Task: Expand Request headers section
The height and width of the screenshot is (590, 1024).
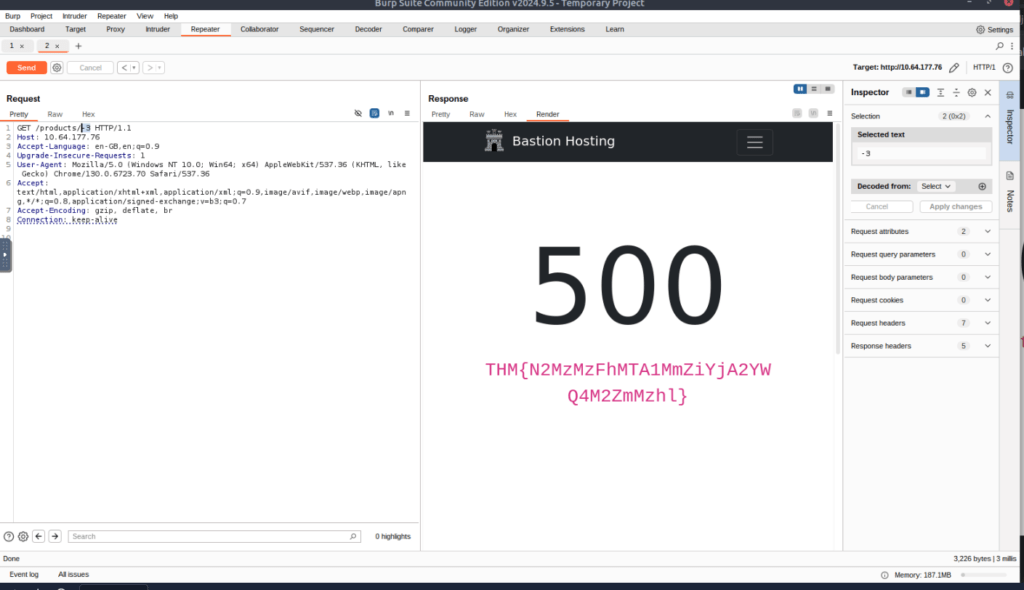Action: tap(921, 323)
